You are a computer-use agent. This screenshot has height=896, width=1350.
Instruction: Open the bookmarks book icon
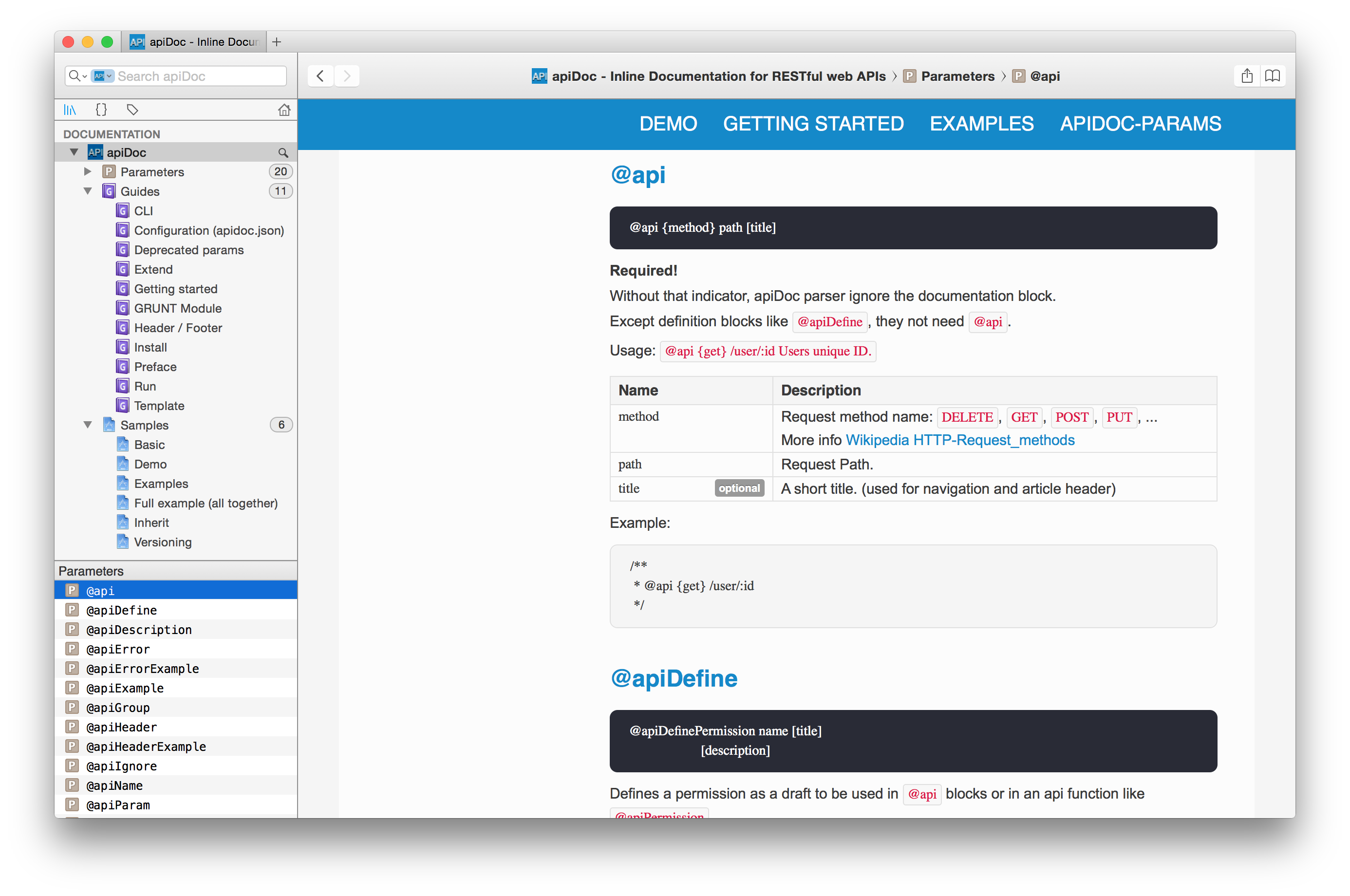pos(1272,76)
